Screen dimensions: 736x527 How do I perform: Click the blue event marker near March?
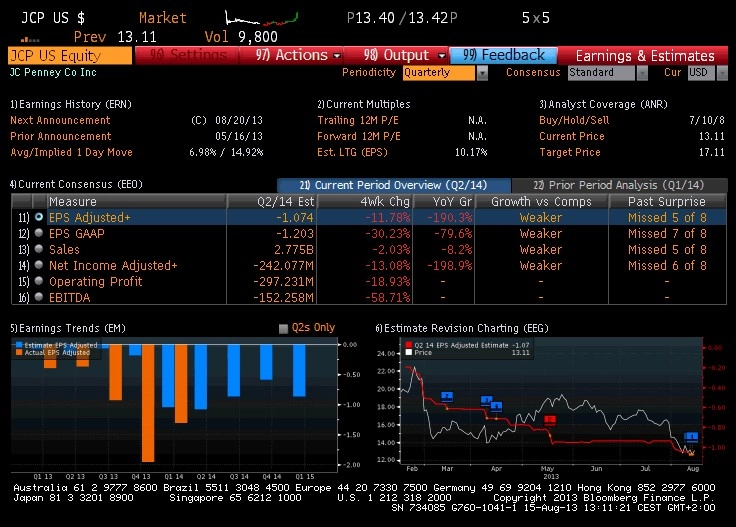pyautogui.click(x=447, y=397)
